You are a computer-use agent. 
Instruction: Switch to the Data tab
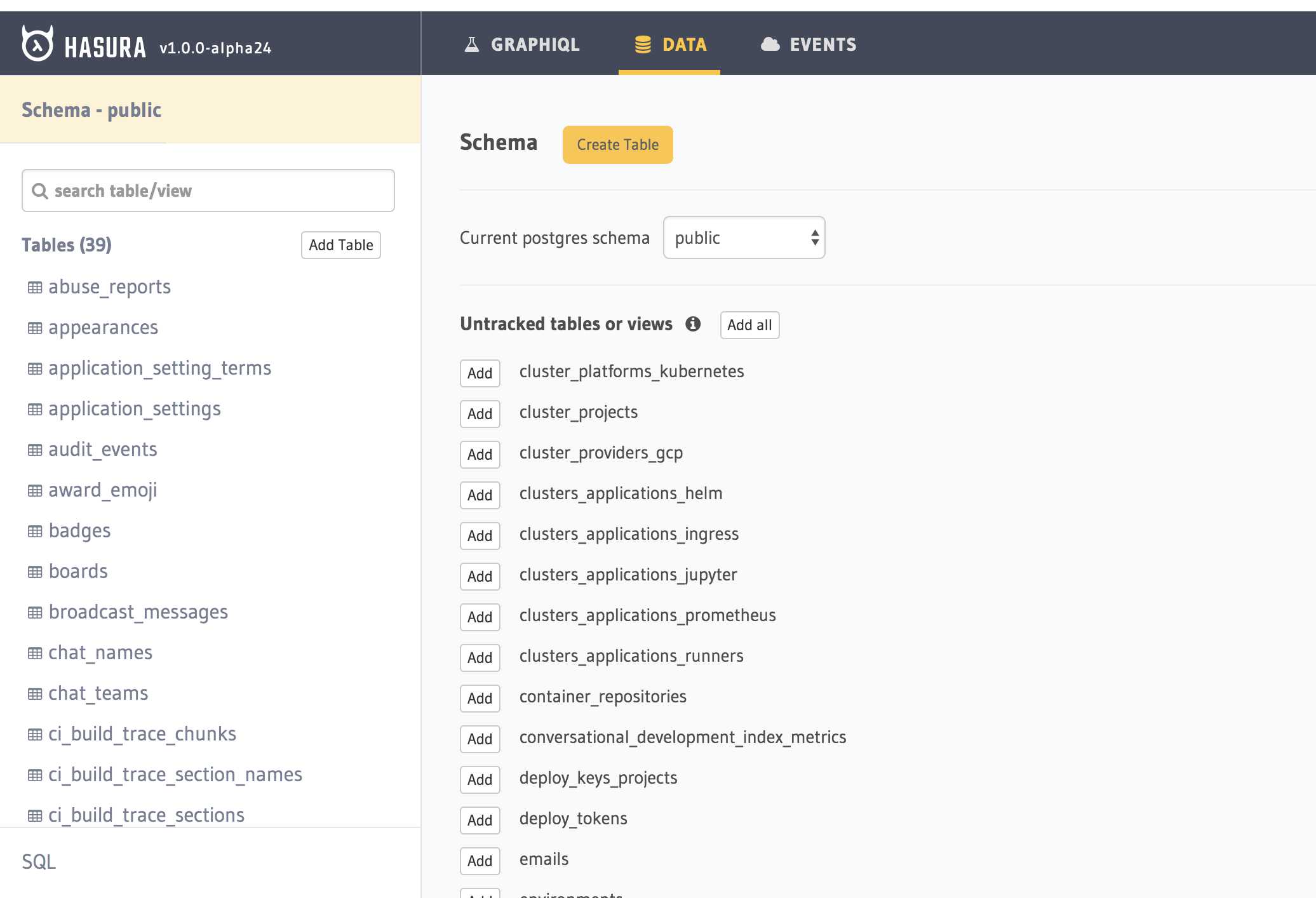coord(669,44)
